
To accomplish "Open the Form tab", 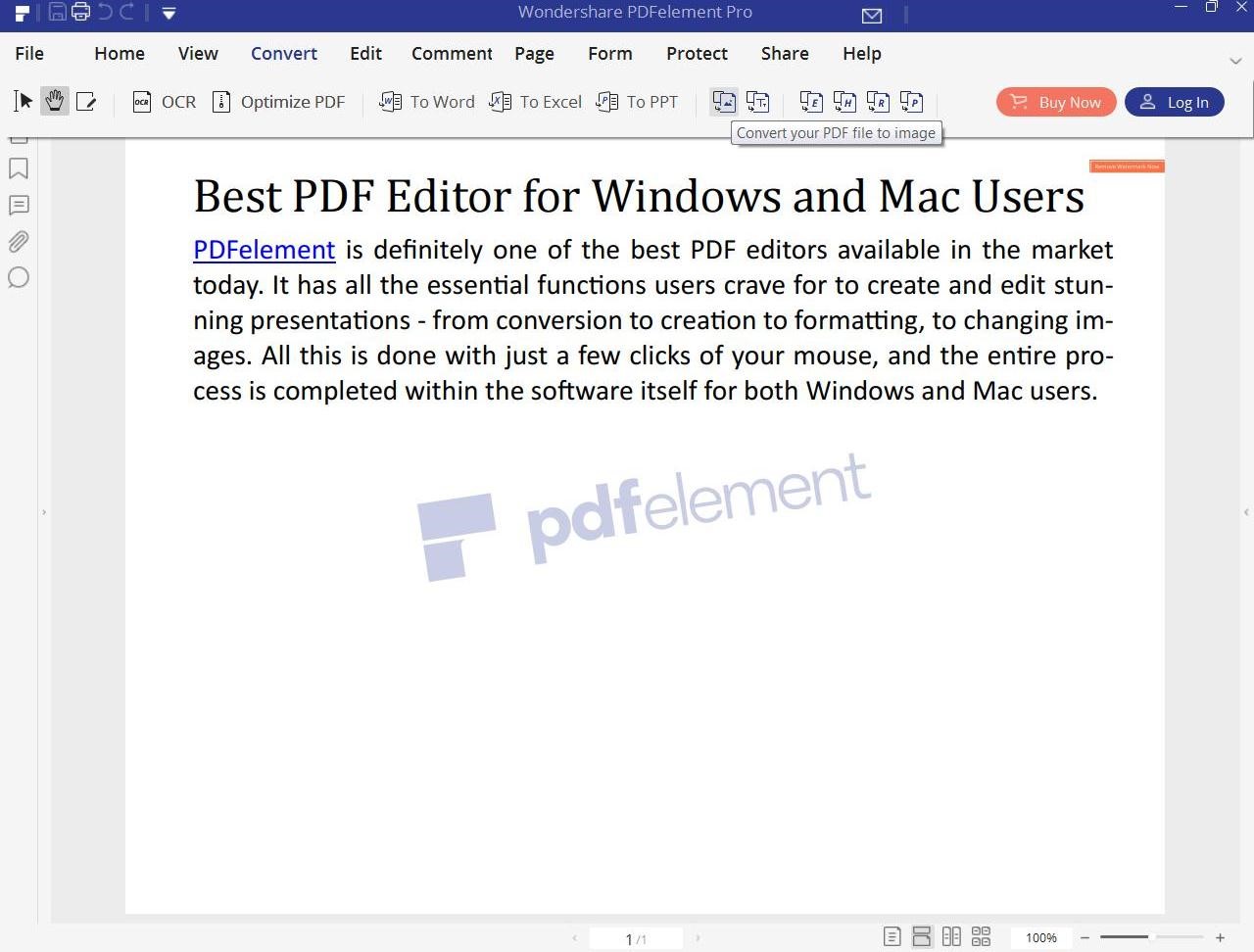I will click(x=610, y=54).
